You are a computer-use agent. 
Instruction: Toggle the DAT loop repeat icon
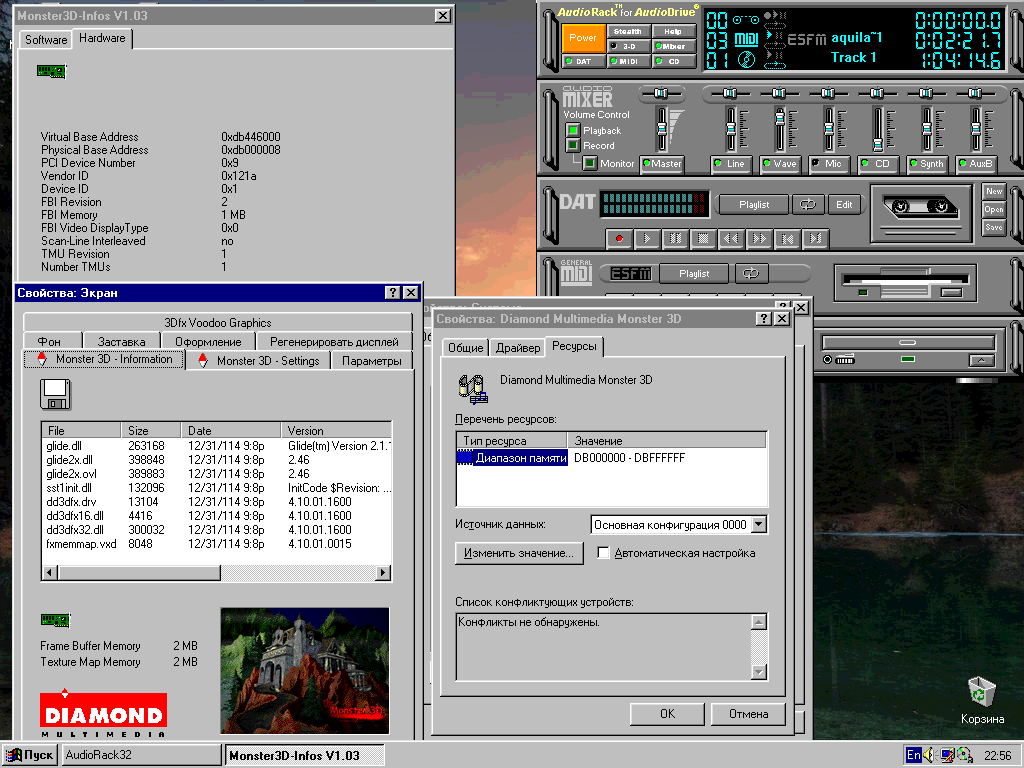tap(807, 204)
